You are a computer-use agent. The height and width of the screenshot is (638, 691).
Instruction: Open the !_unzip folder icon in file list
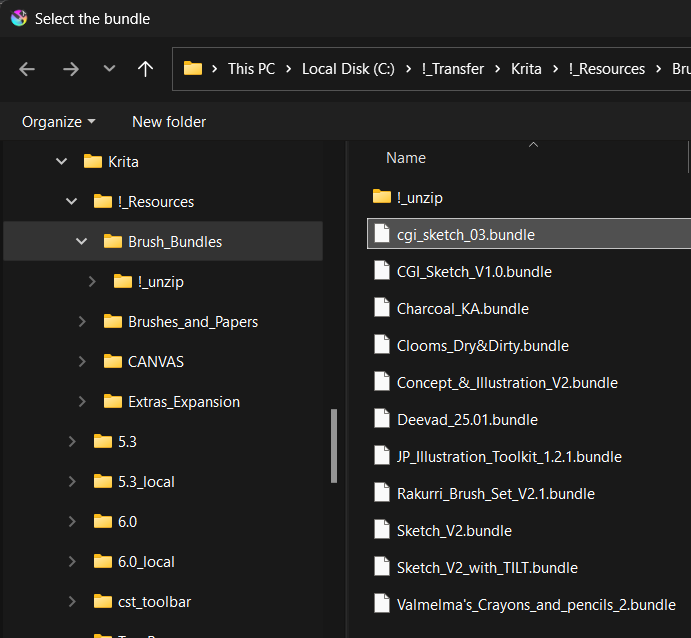(x=381, y=197)
